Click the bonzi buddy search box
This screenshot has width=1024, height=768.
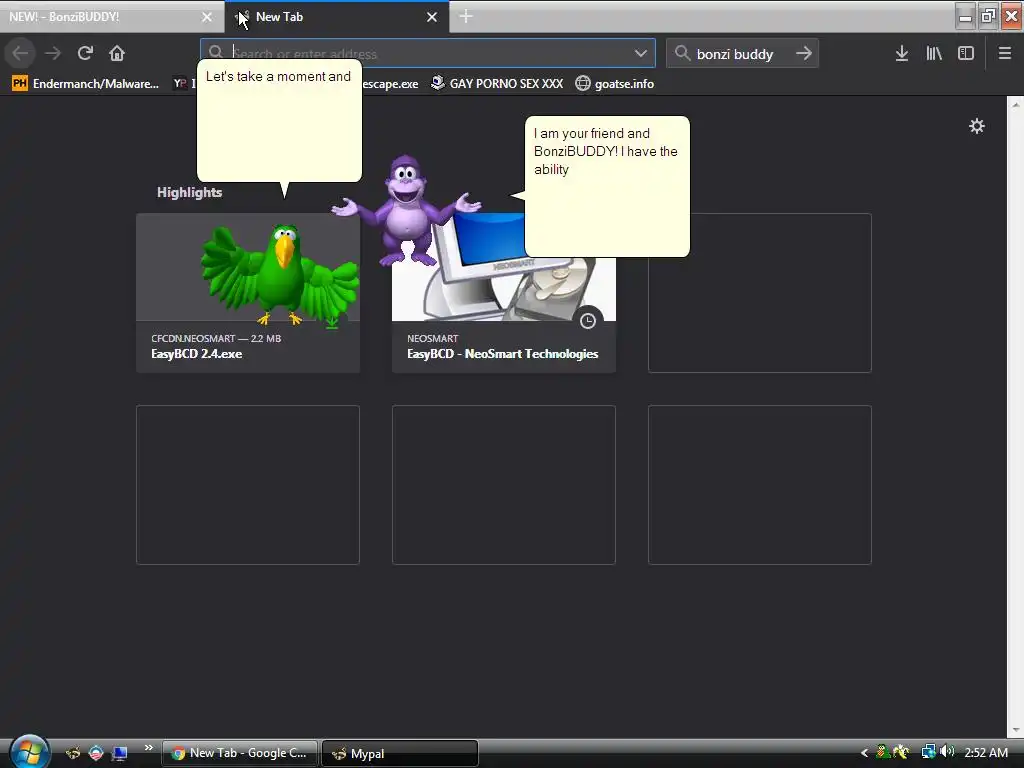742,53
